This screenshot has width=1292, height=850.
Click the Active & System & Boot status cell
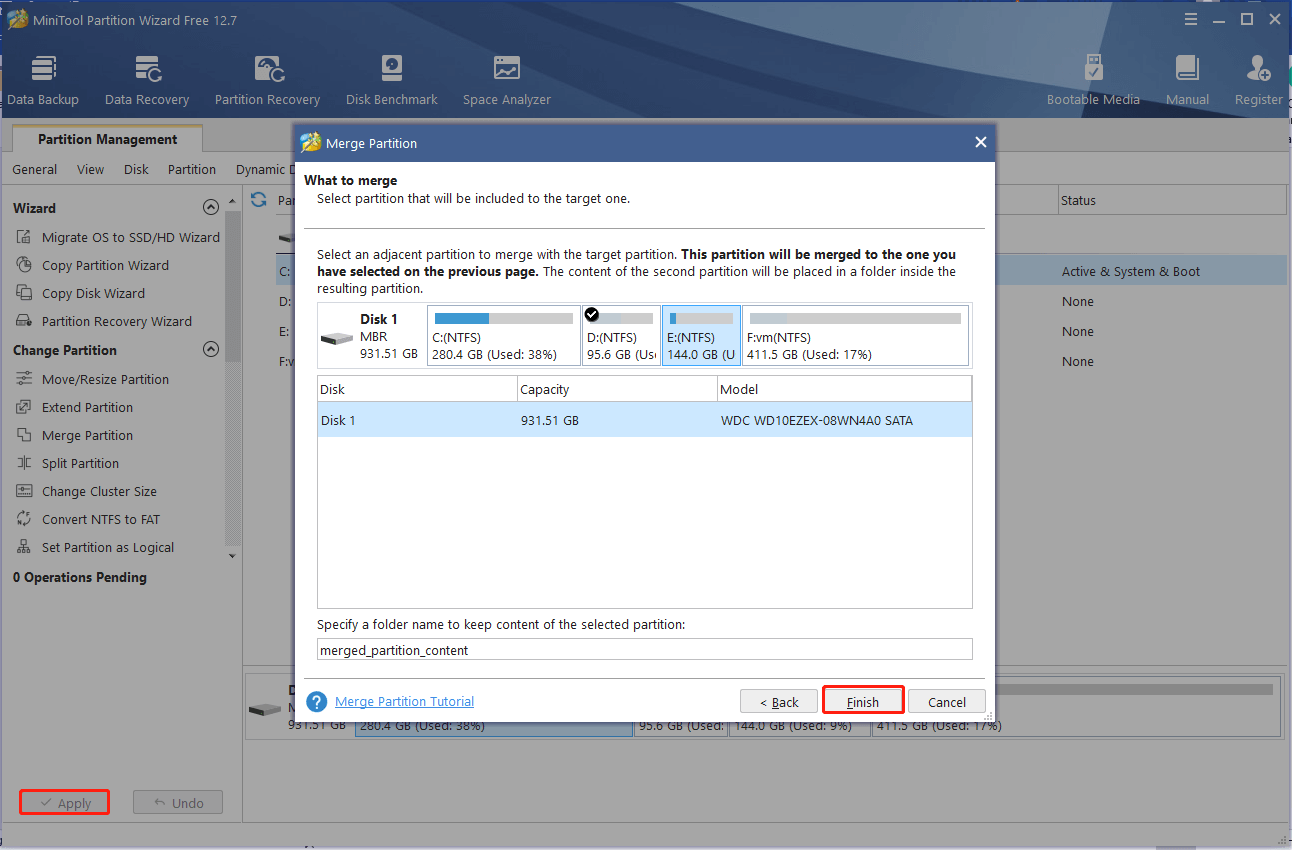pos(1131,271)
